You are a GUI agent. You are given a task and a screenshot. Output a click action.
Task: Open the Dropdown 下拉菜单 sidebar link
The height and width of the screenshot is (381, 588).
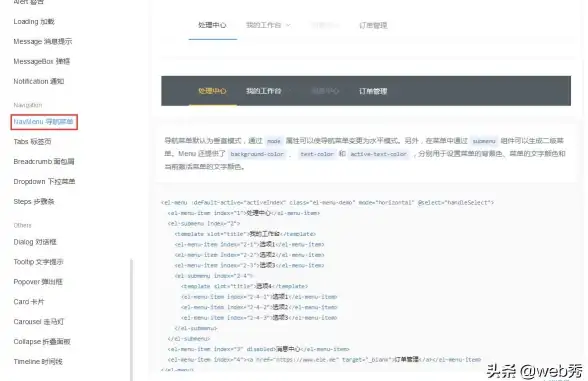coord(44,182)
